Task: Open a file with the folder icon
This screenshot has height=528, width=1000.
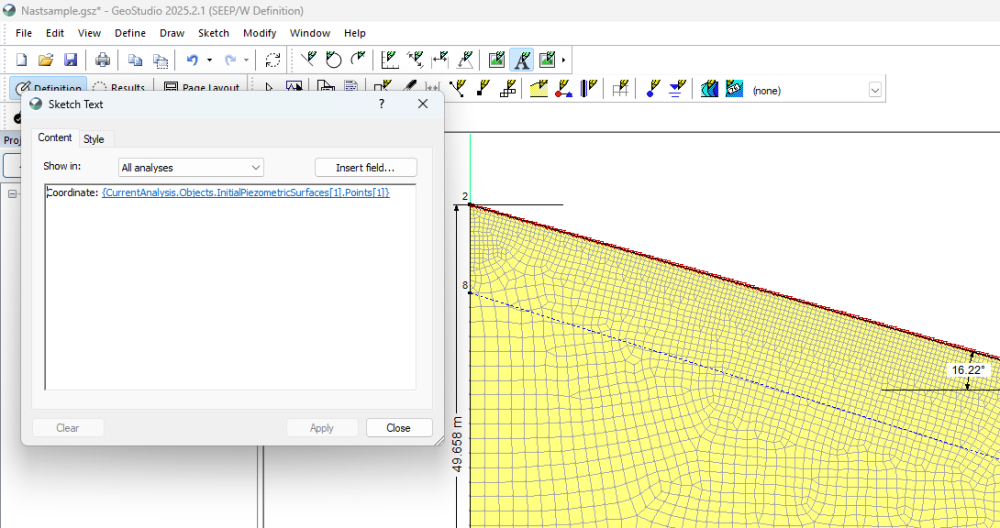Action: (x=45, y=60)
